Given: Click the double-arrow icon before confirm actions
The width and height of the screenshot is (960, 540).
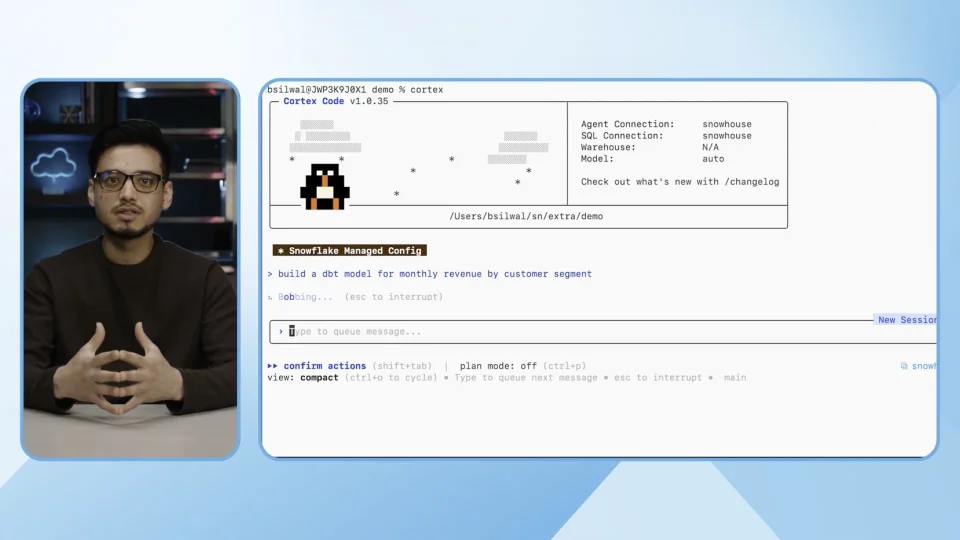Looking at the screenshot, I should [272, 366].
